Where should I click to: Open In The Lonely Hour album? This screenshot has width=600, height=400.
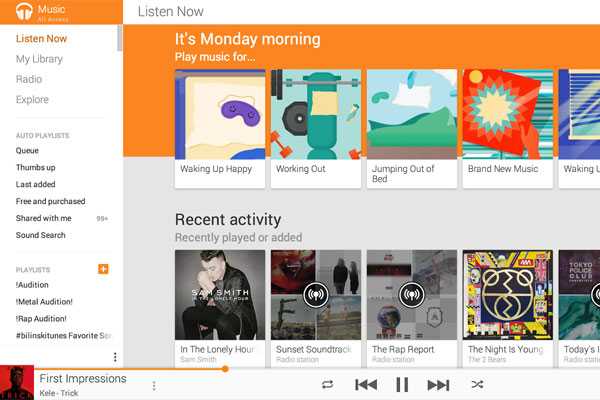(x=220, y=309)
